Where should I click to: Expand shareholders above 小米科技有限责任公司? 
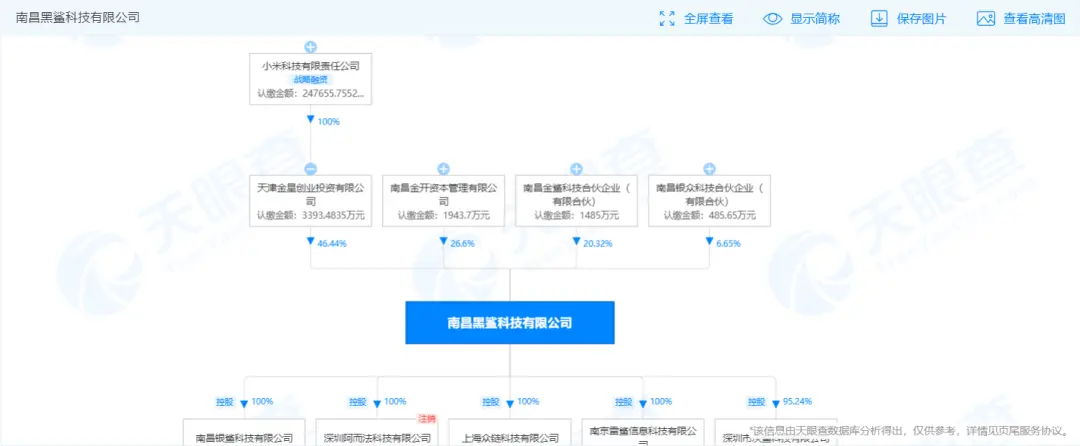311,47
